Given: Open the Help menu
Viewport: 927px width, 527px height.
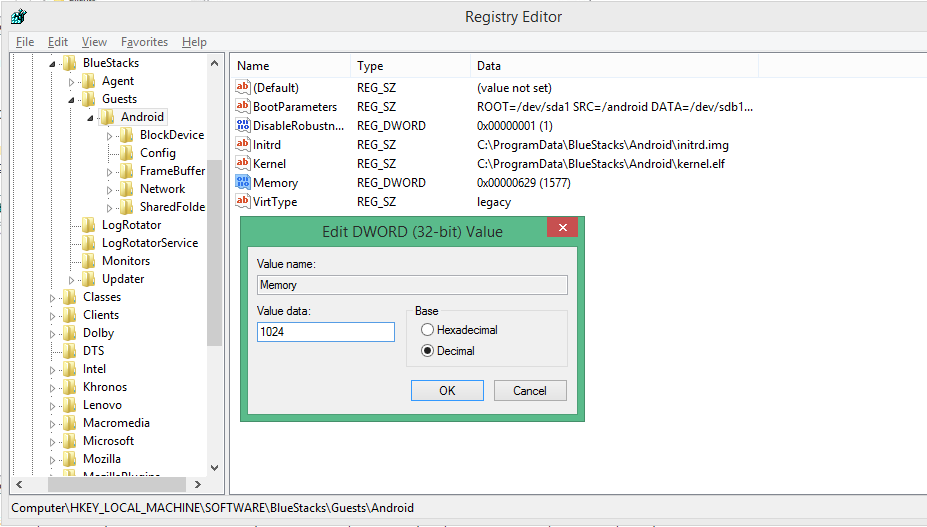Looking at the screenshot, I should (x=195, y=42).
